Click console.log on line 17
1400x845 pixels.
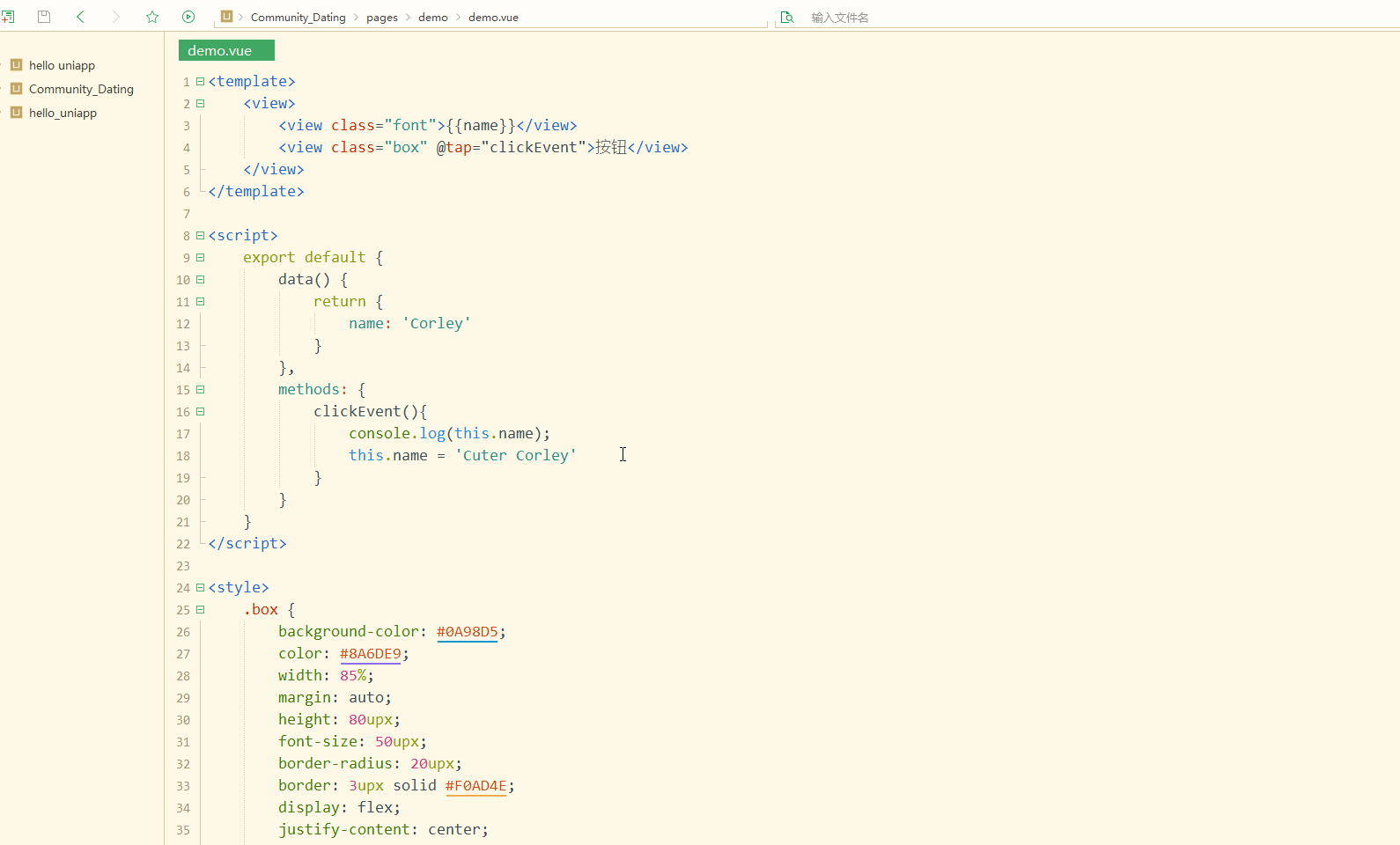pyautogui.click(x=397, y=433)
